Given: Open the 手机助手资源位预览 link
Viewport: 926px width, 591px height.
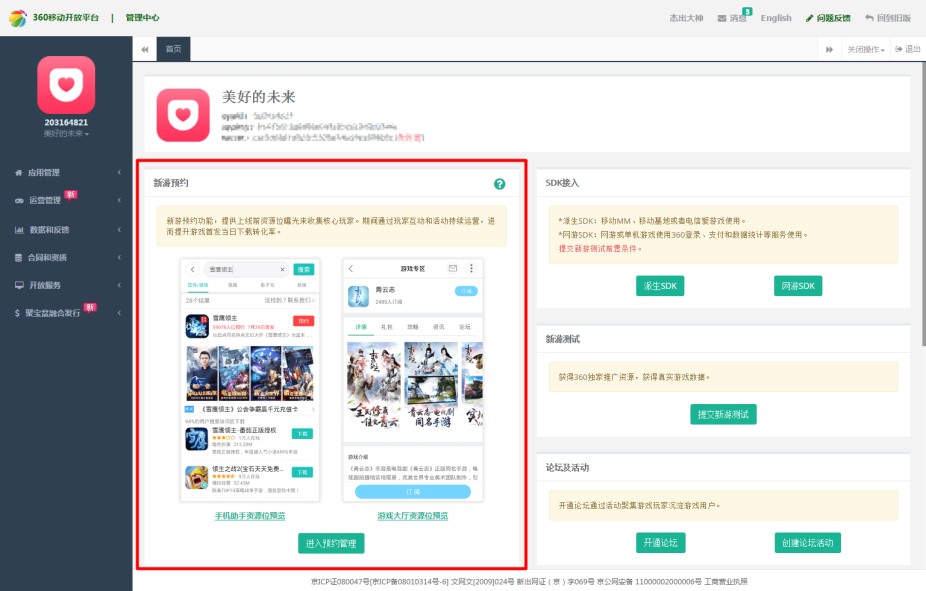Looking at the screenshot, I should click(250, 516).
